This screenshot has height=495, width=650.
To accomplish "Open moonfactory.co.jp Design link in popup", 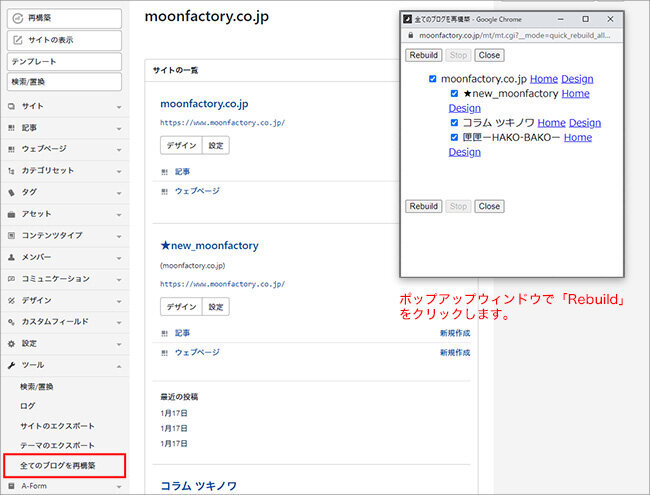I will click(577, 79).
